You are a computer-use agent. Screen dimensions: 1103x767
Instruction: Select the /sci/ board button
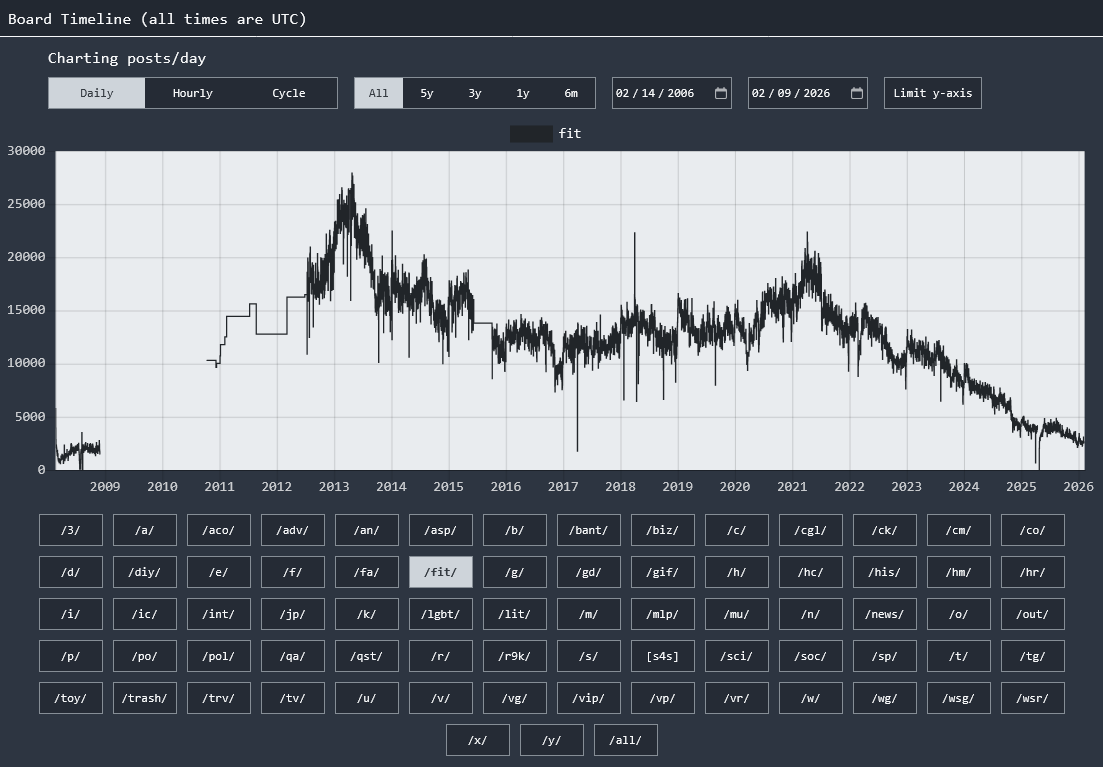(x=737, y=657)
